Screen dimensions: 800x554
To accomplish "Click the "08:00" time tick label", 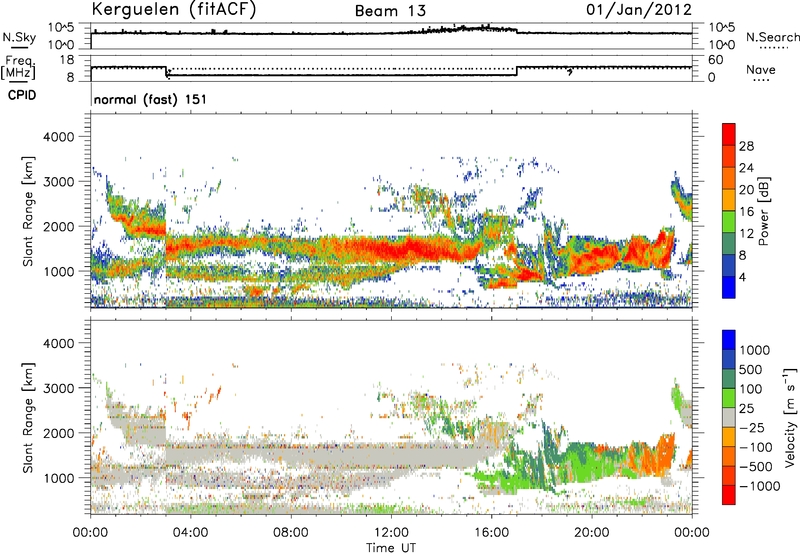I will coord(291,533).
